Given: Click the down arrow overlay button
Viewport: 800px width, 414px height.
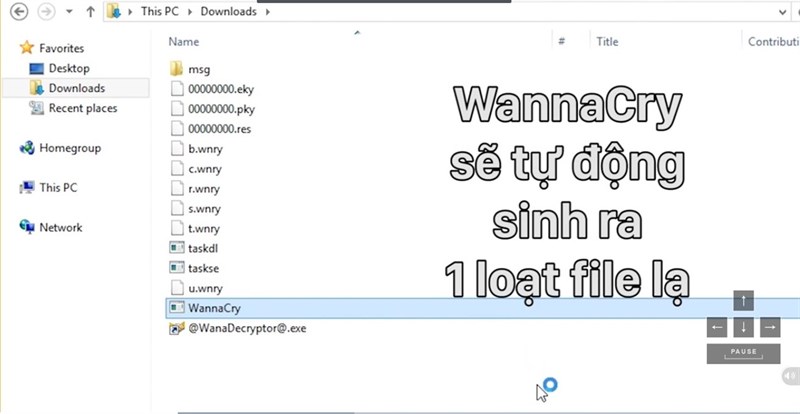Looking at the screenshot, I should (x=743, y=327).
